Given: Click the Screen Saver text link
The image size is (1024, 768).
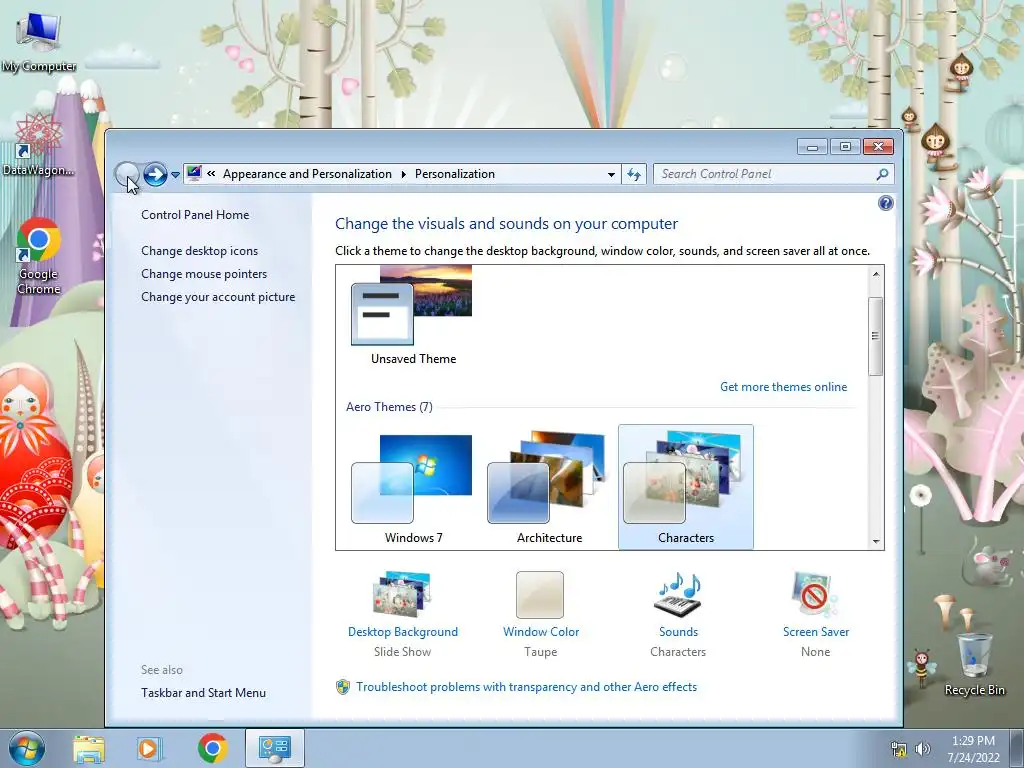Looking at the screenshot, I should coord(816,632).
